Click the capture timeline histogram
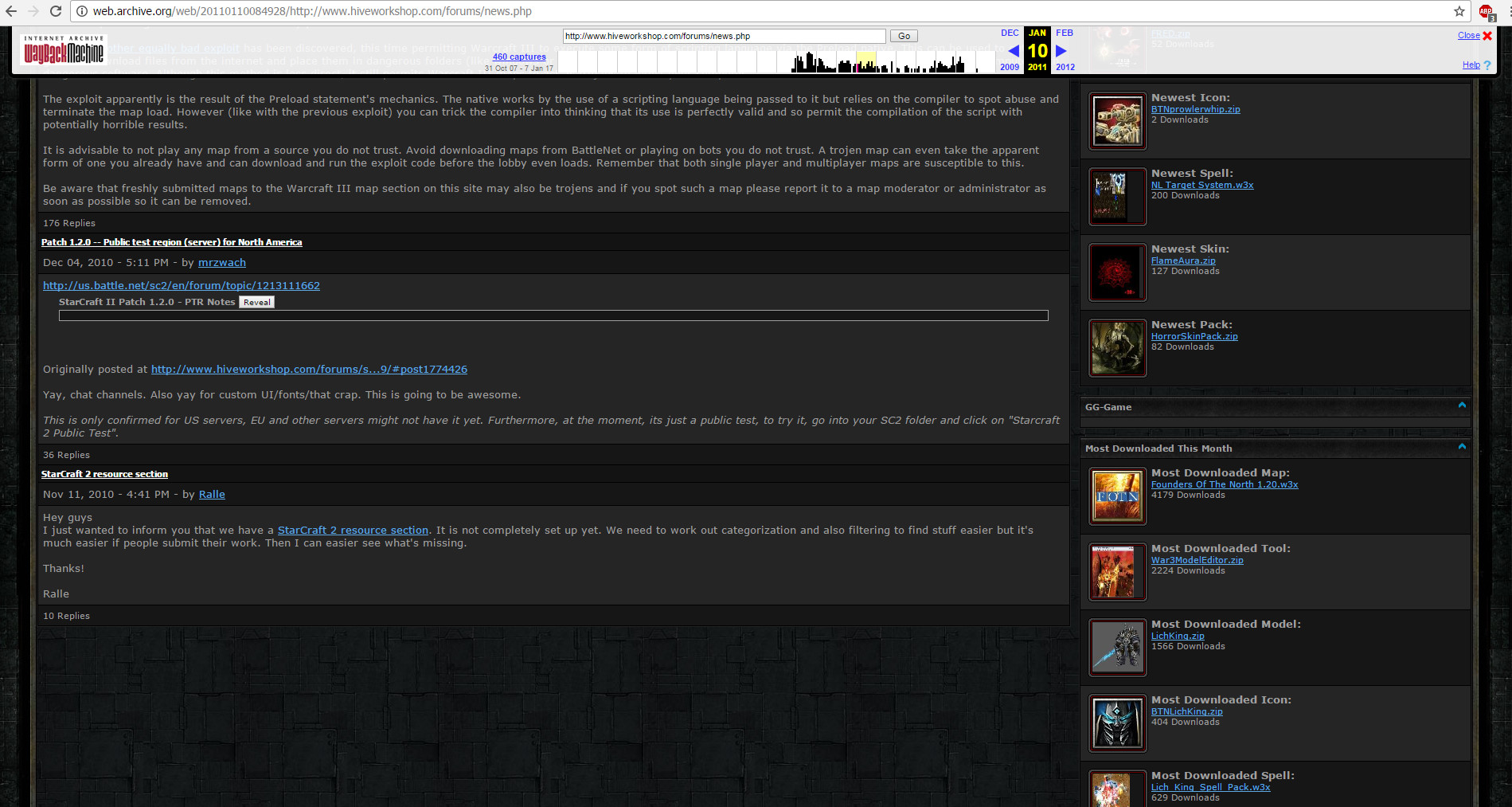This screenshot has height=807, width=1512. click(x=776, y=61)
